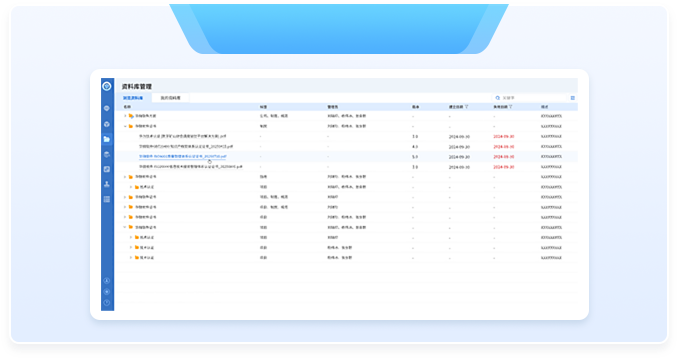The image size is (679, 360).
Task: Click filter icon in the red-dates column header
Action: tap(511, 107)
